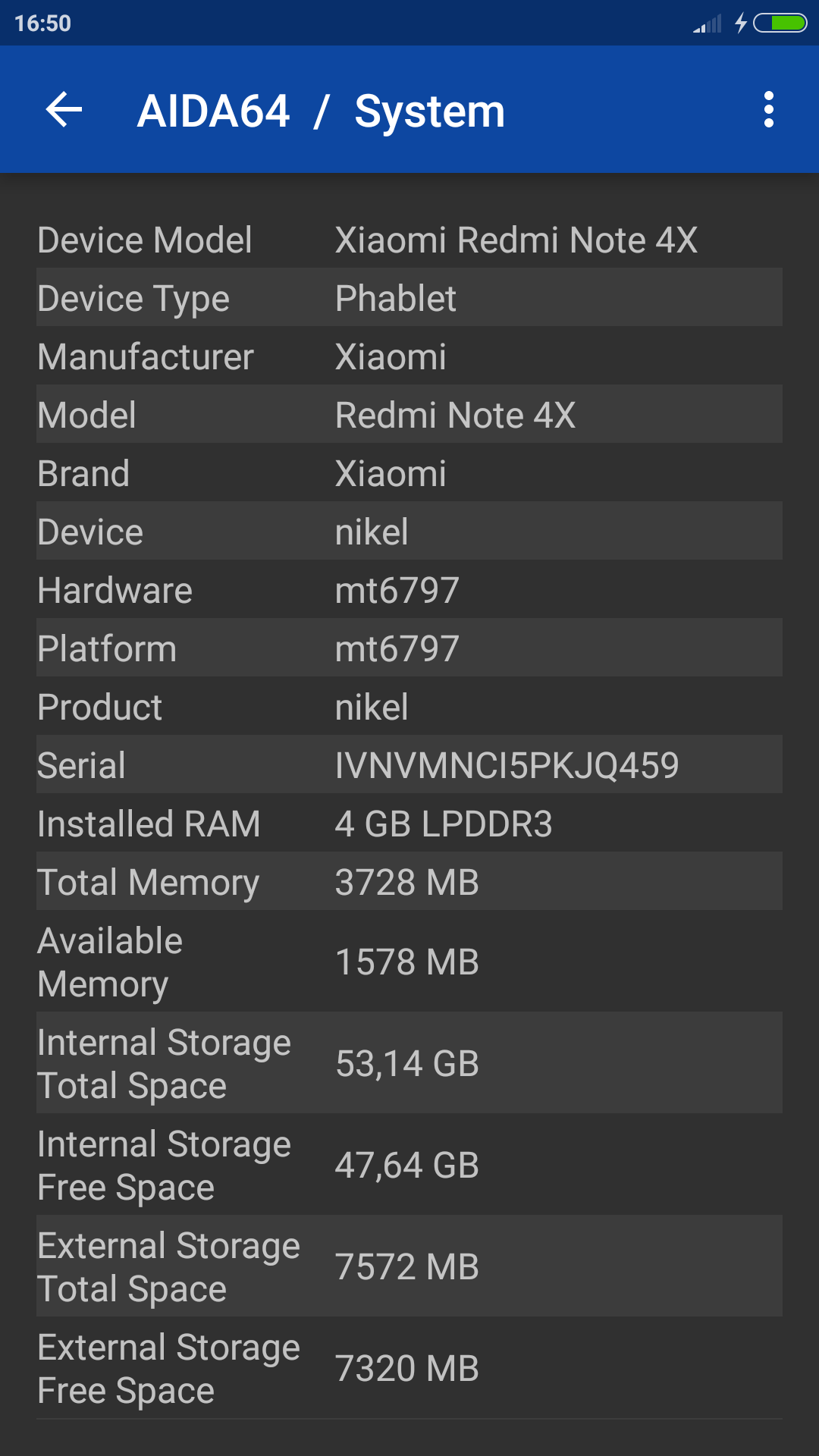Tap the battery icon in status bar

pos(780,24)
